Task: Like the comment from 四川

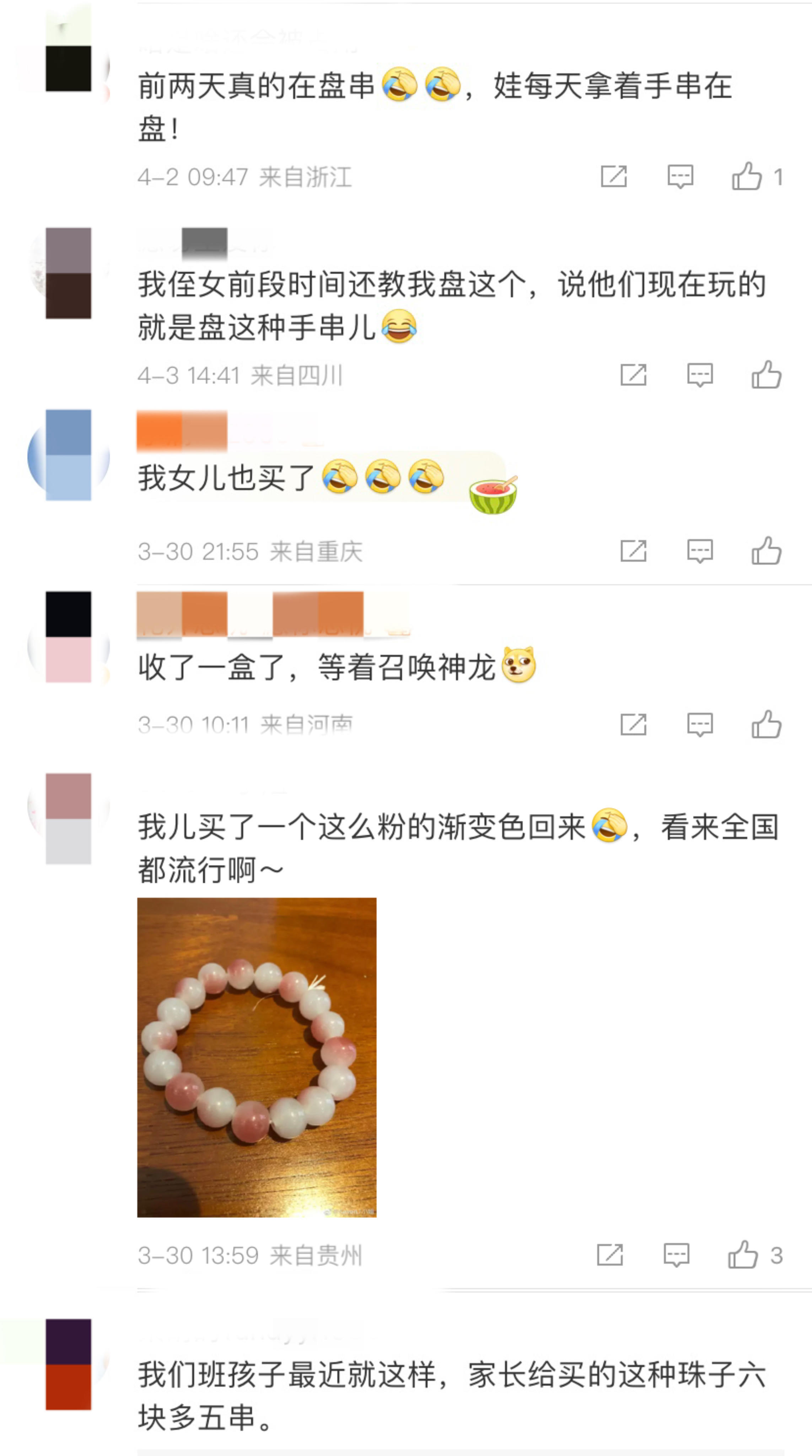Action: point(766,374)
